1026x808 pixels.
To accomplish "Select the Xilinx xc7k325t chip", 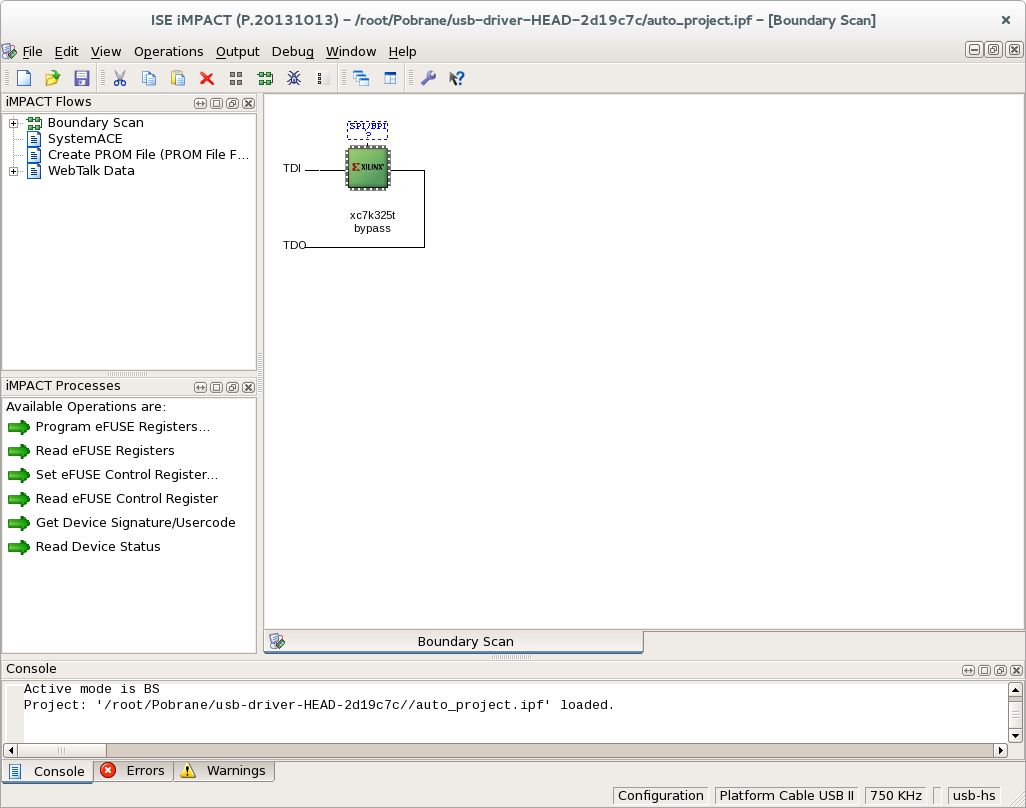I will (368, 168).
